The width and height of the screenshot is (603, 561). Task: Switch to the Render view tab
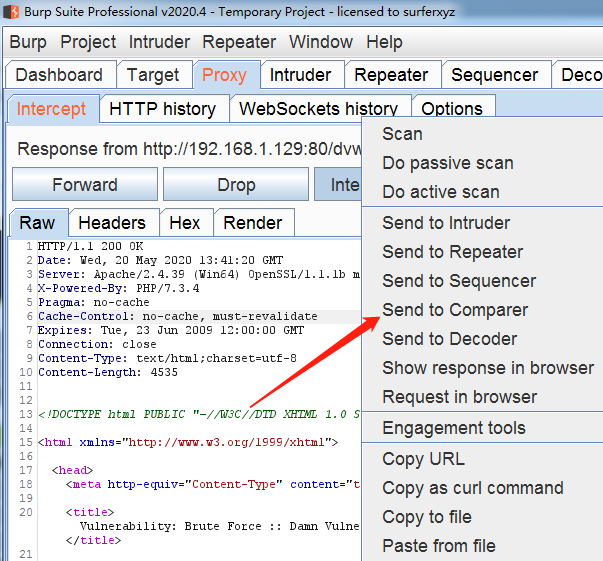coord(253,223)
